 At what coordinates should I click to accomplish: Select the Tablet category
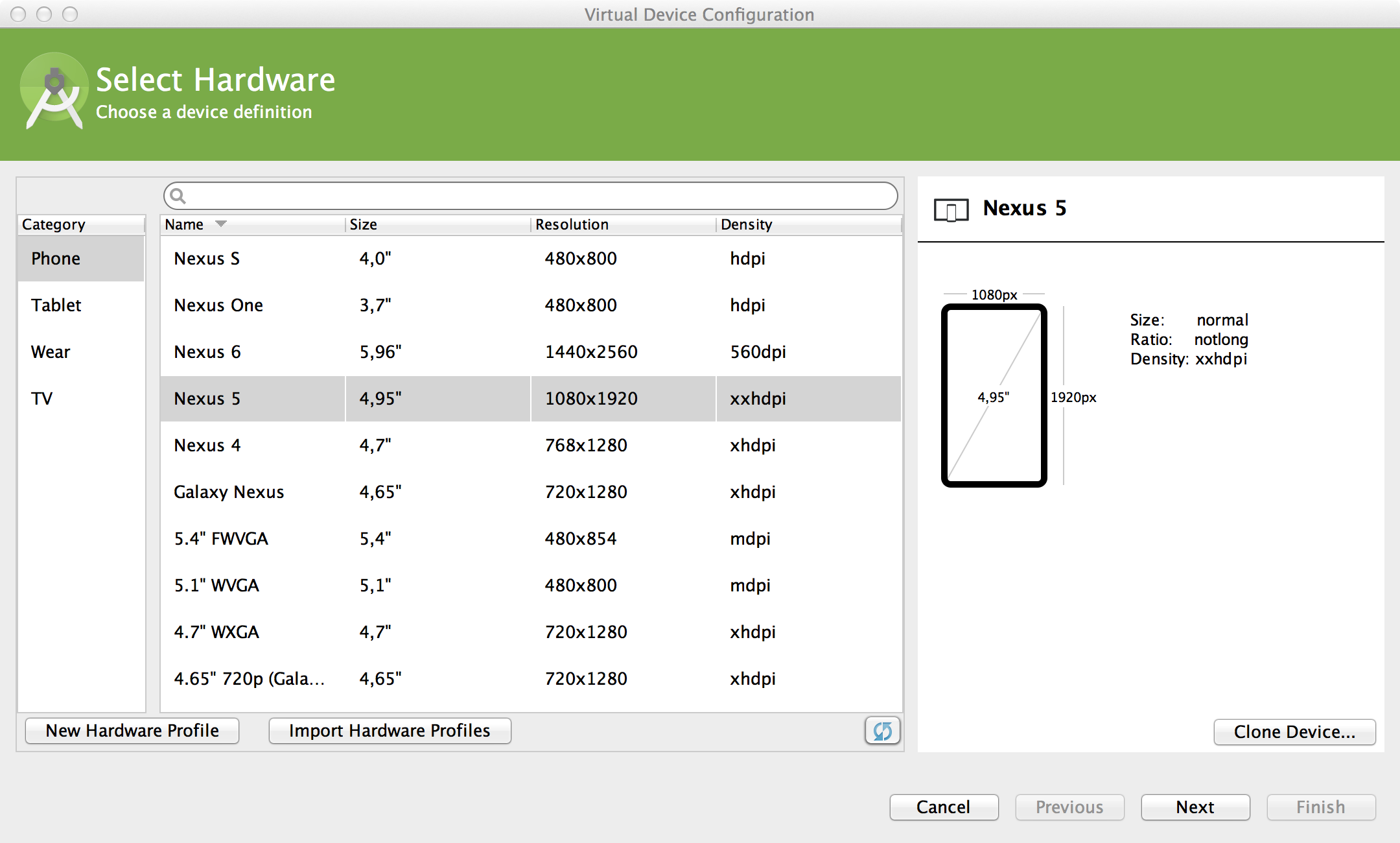56,305
